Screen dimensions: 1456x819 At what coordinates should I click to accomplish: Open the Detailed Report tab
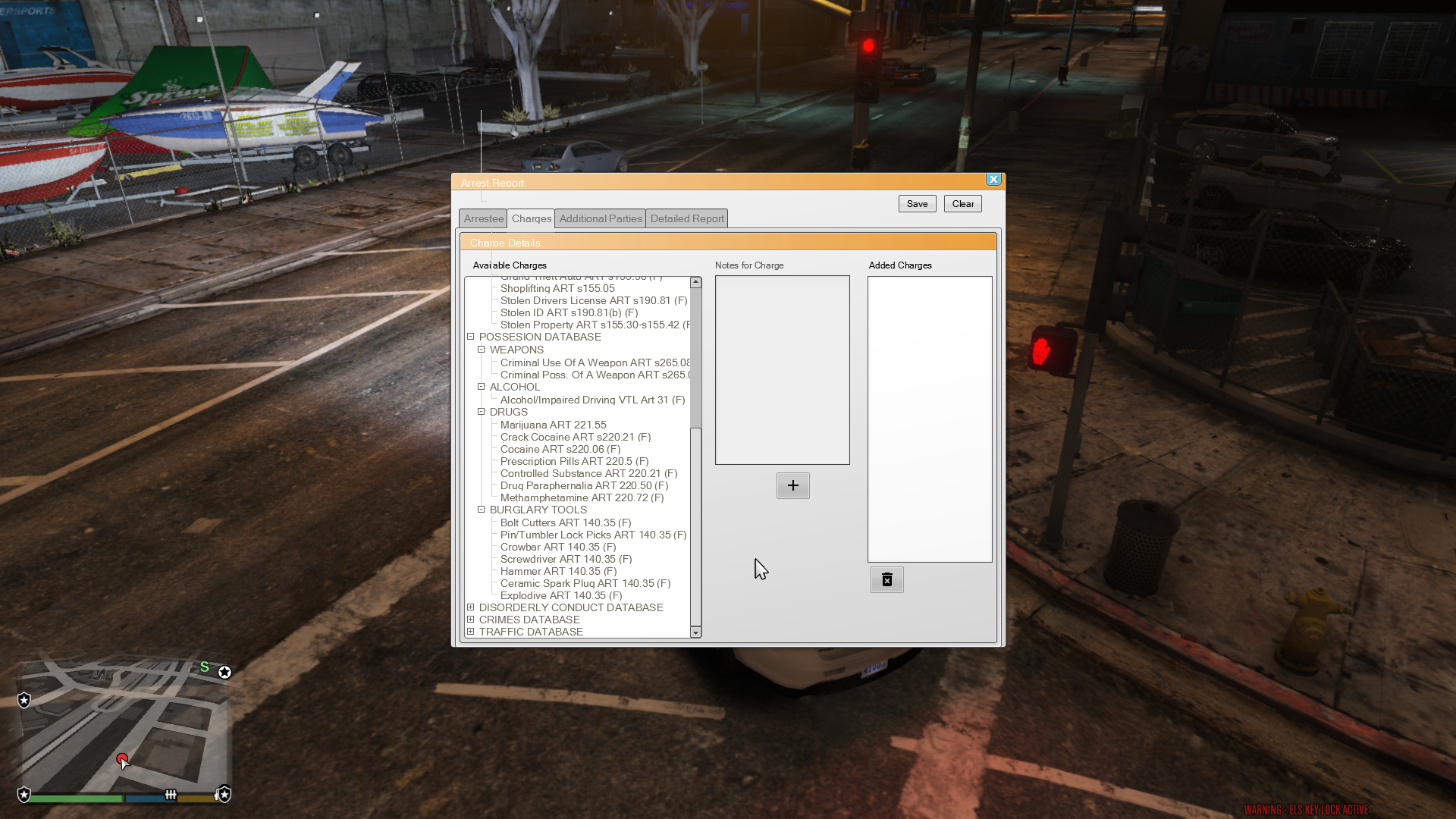tap(686, 218)
